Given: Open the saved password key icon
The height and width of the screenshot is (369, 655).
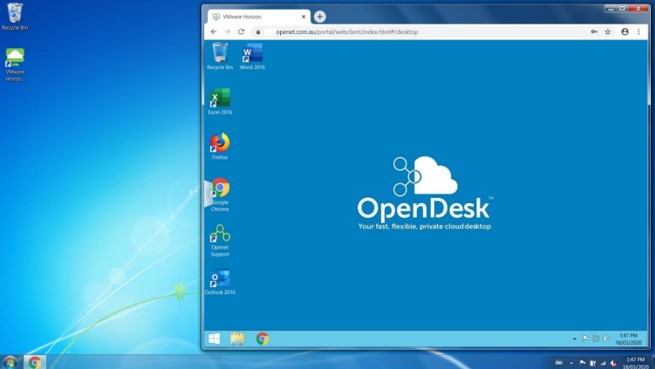Looking at the screenshot, I should [594, 32].
